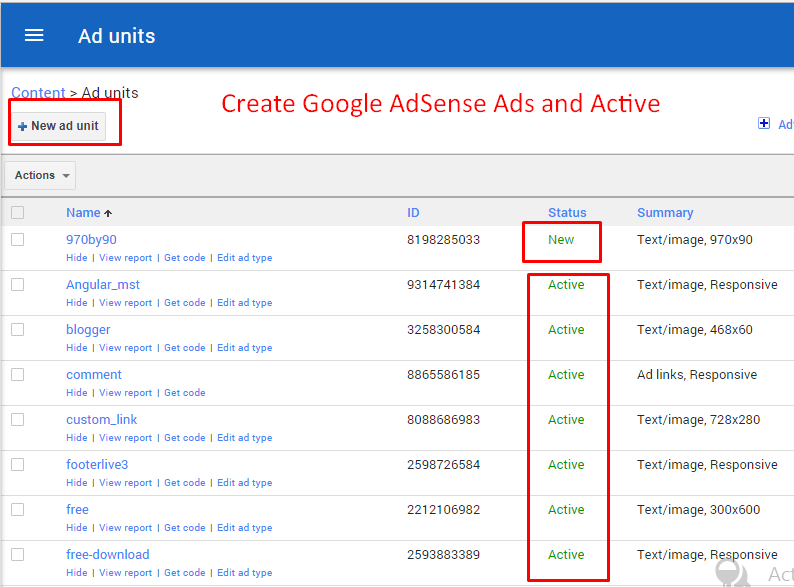Get code for free-download
Viewport: 794px width, 587px height.
click(x=185, y=573)
